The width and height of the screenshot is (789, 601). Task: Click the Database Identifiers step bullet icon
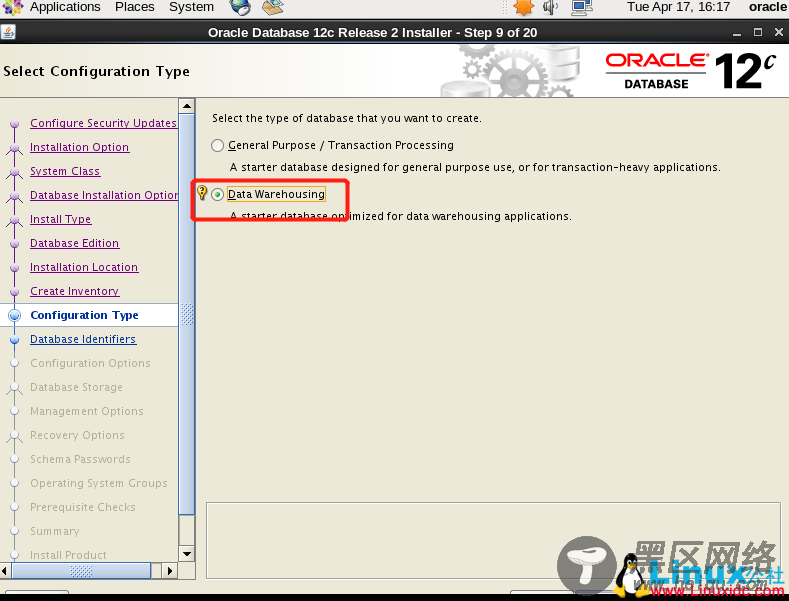[x=15, y=339]
